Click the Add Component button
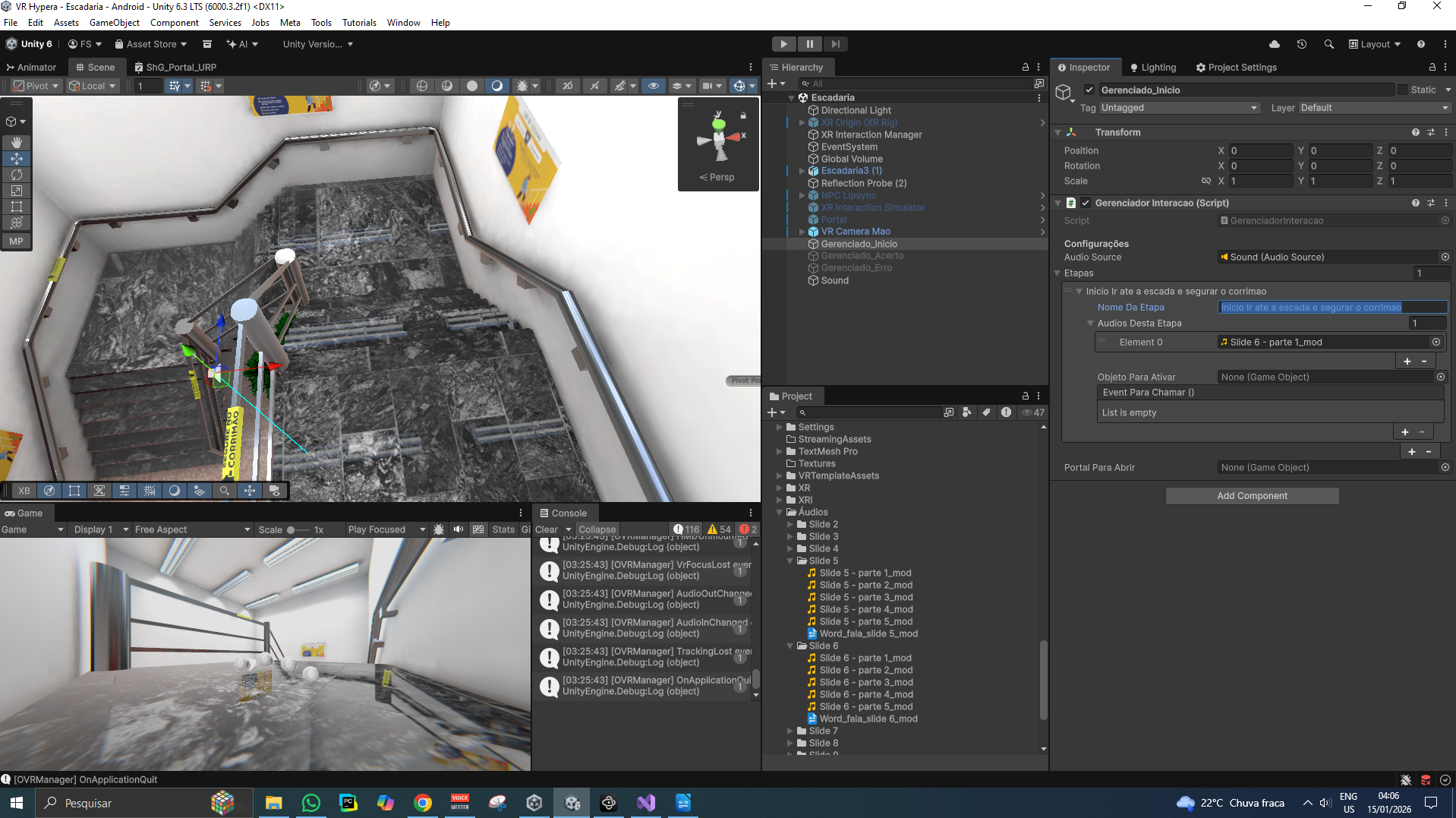 click(1253, 496)
